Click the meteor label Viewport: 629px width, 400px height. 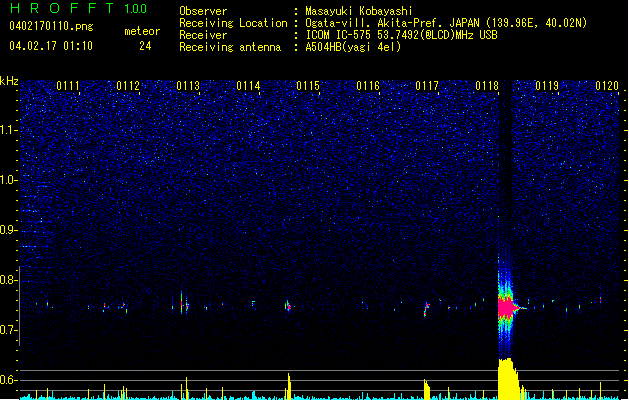point(142,31)
